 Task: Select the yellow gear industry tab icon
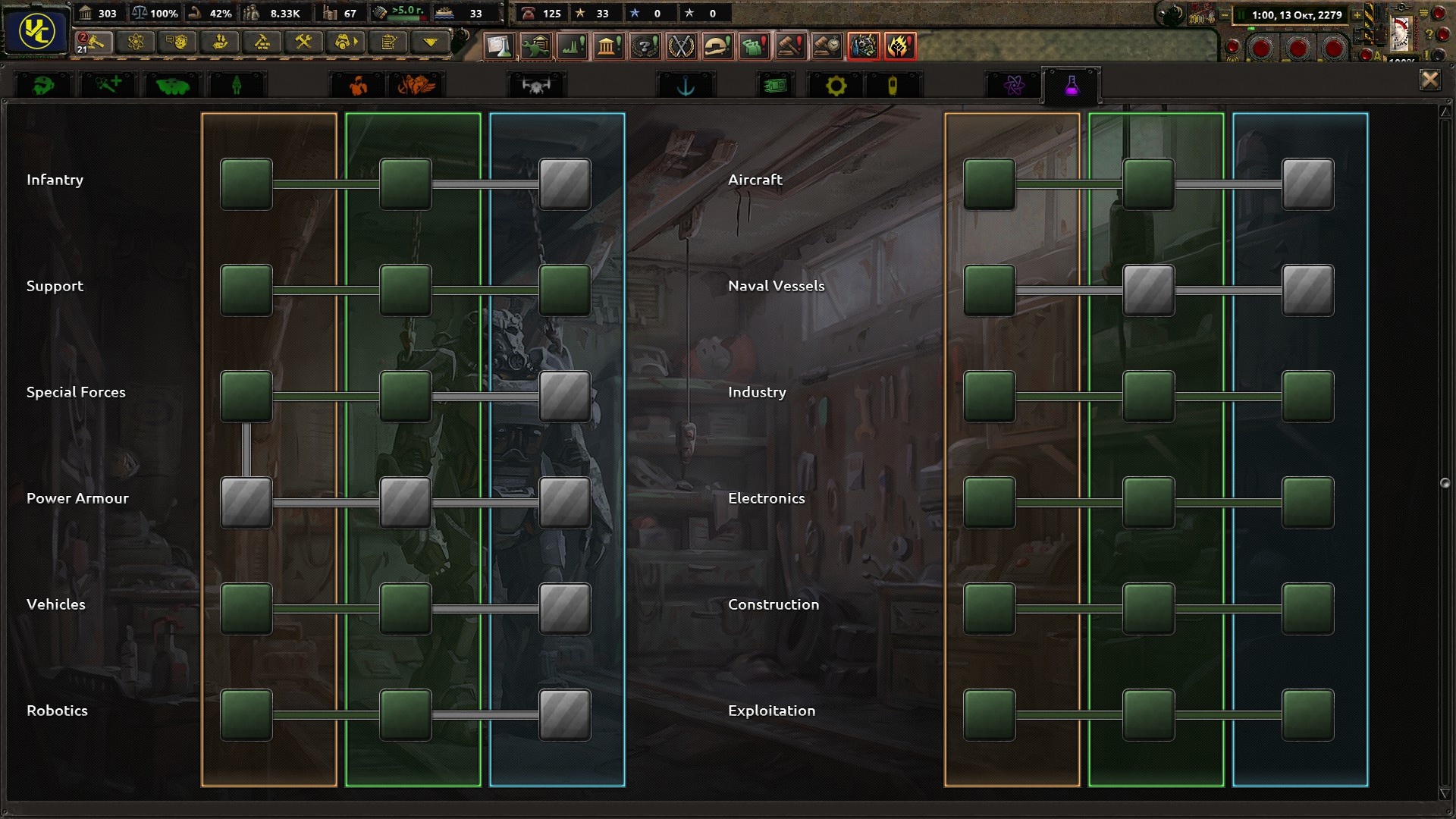tap(836, 86)
